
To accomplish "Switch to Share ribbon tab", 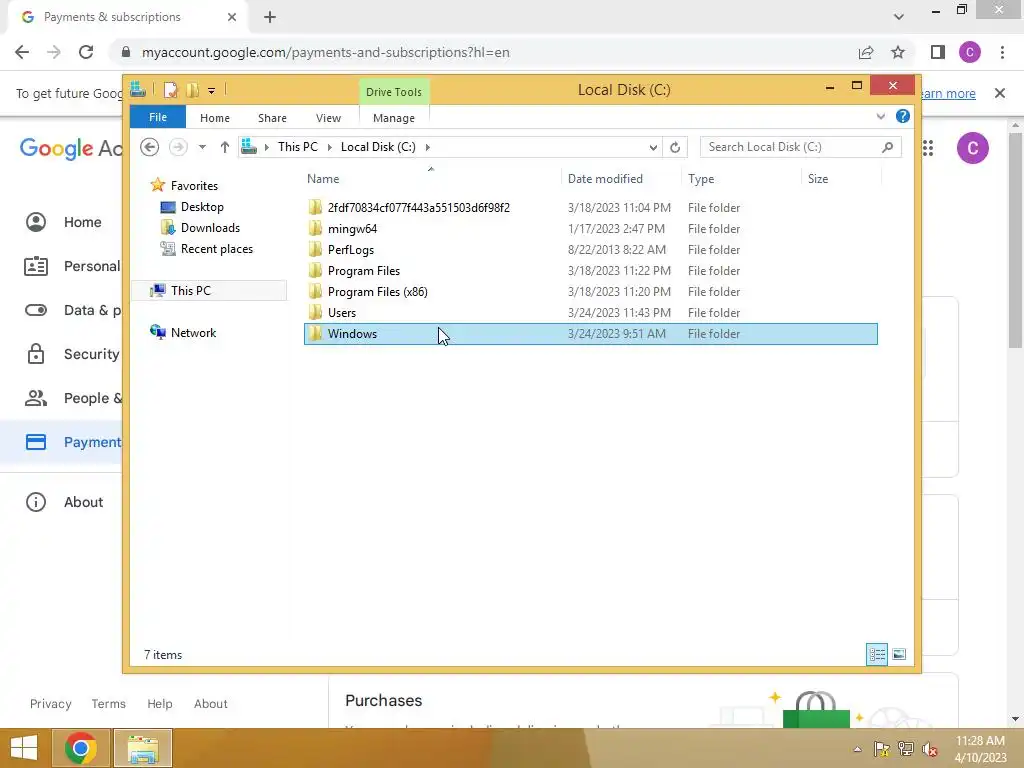I will click(x=272, y=118).
